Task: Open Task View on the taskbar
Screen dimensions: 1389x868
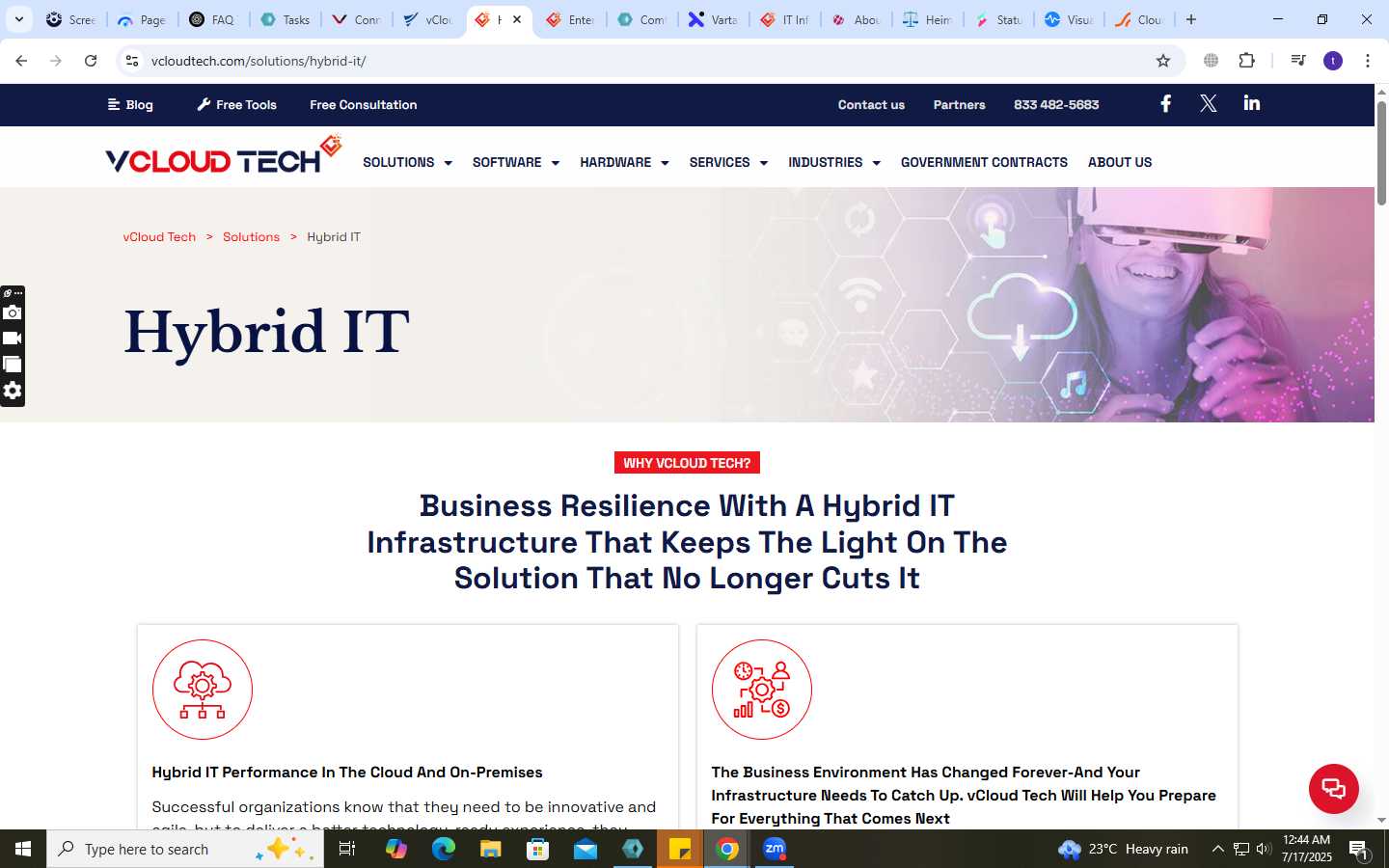Action: [347, 849]
